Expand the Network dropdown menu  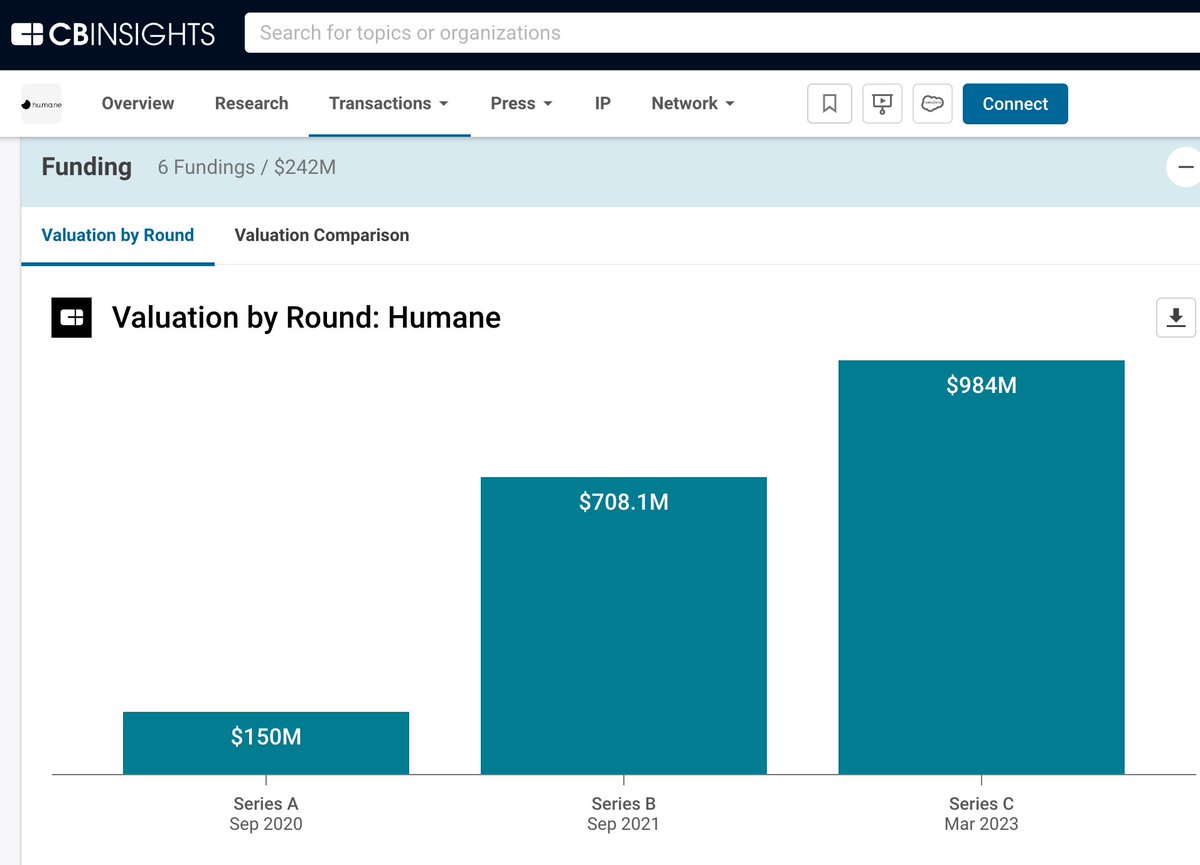click(693, 104)
